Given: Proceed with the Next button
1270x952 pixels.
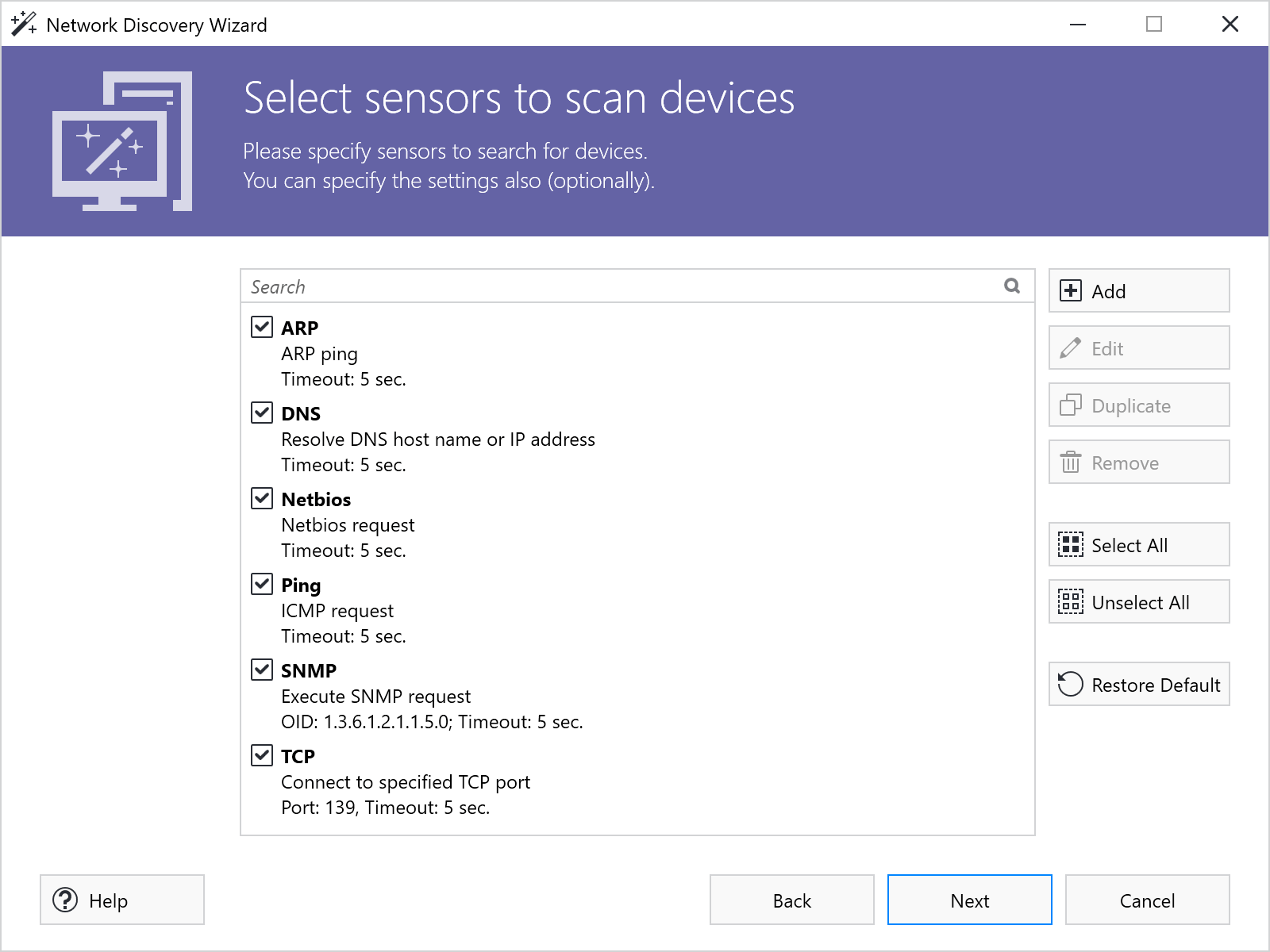Looking at the screenshot, I should 969,900.
